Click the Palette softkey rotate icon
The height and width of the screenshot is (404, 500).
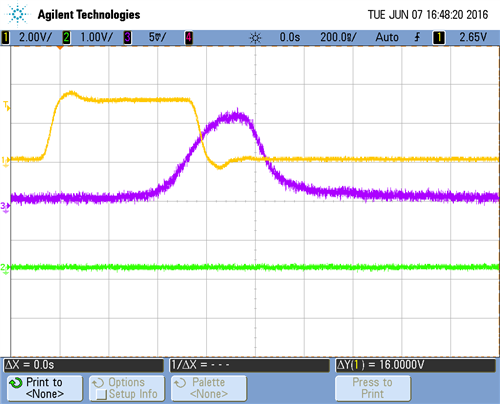click(180, 383)
